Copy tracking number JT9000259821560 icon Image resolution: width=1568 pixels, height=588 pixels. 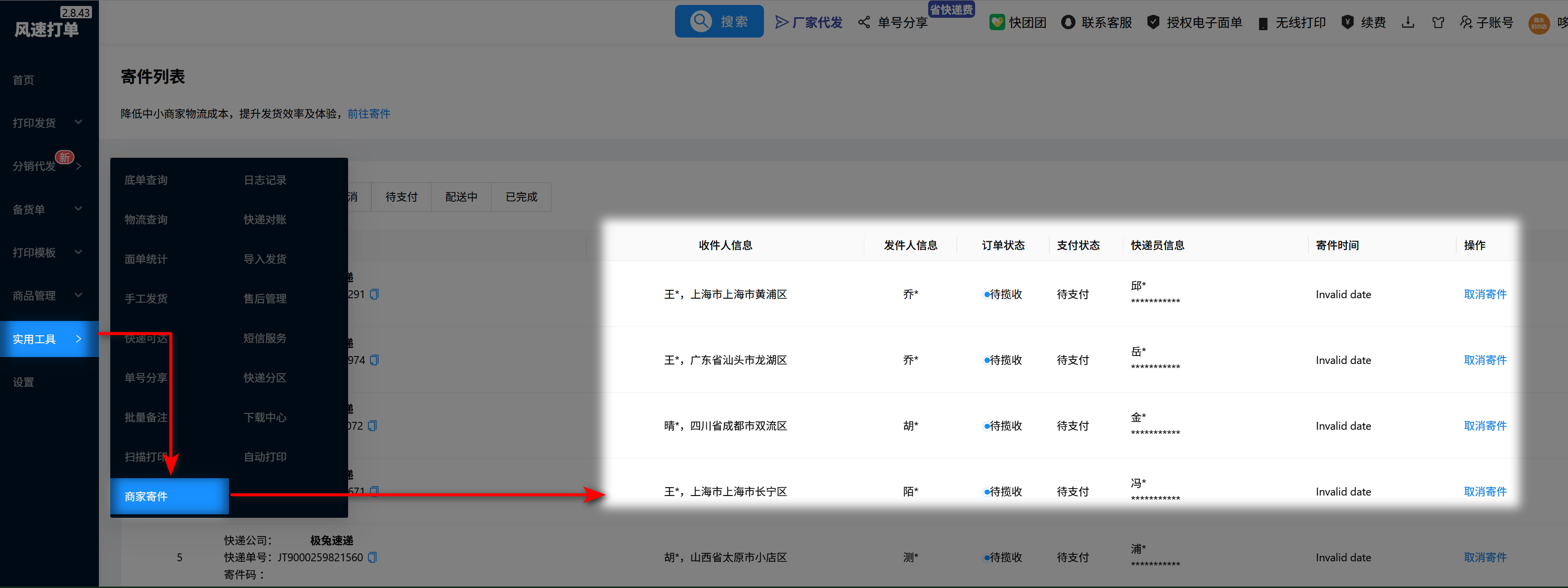point(372,557)
